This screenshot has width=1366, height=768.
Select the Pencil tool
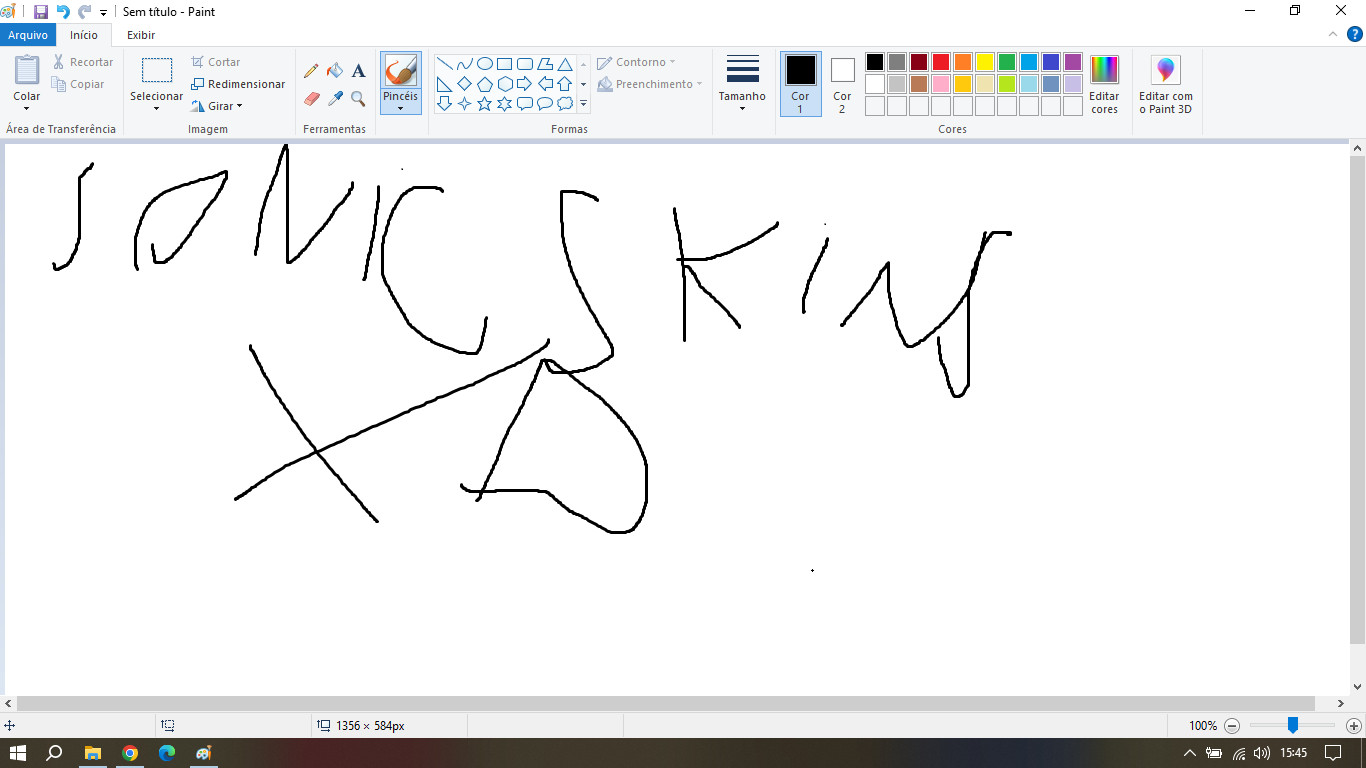click(x=311, y=71)
